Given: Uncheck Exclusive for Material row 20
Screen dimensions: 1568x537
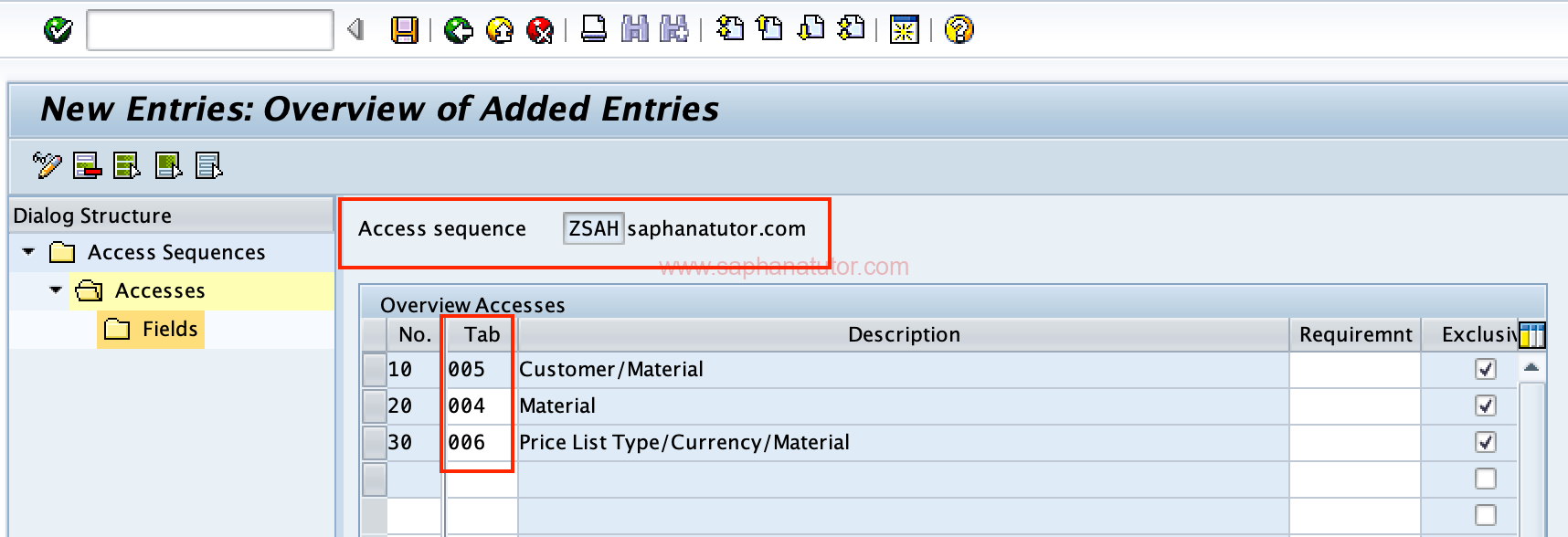Looking at the screenshot, I should point(1486,405).
